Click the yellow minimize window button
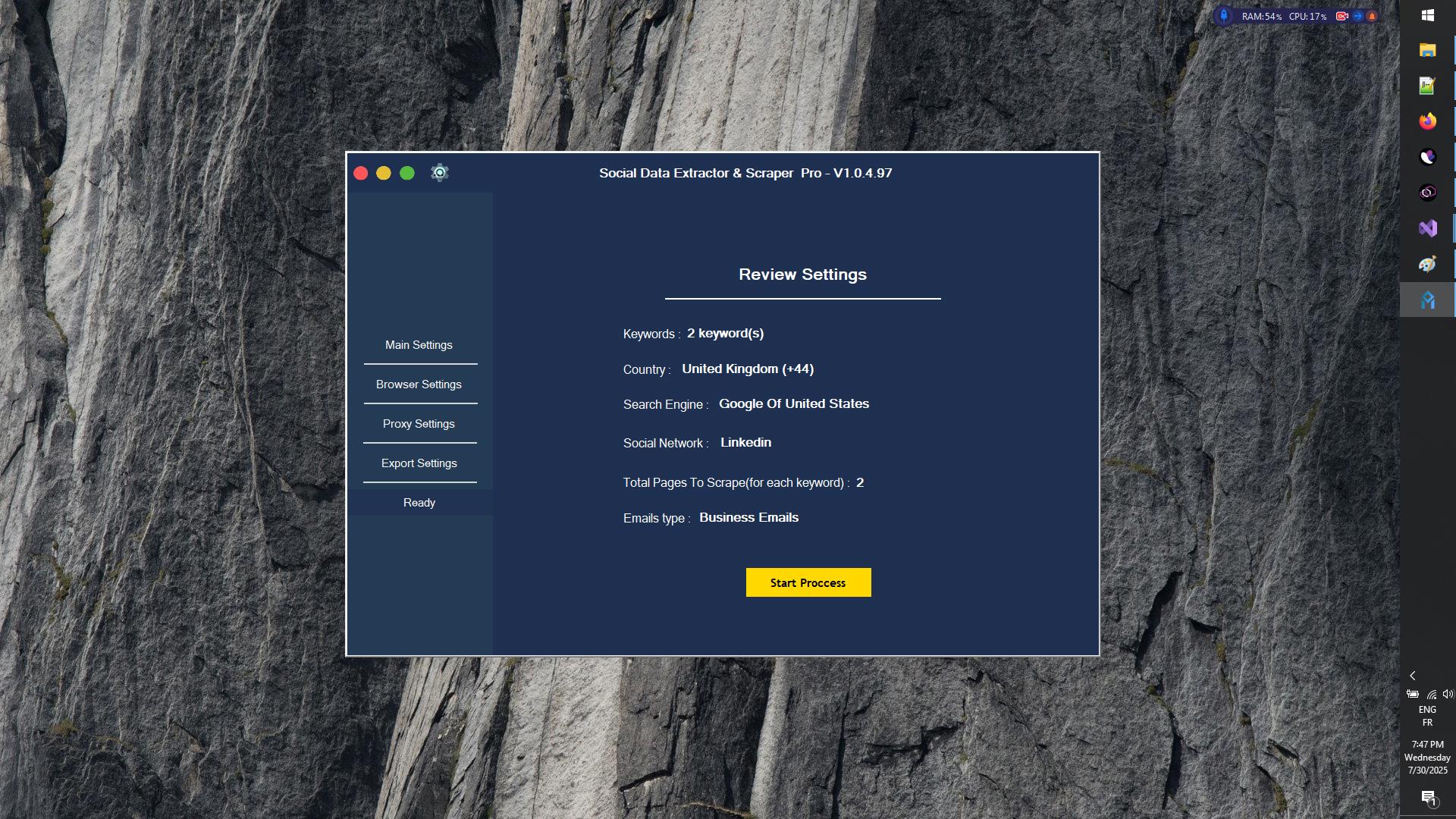 [384, 173]
